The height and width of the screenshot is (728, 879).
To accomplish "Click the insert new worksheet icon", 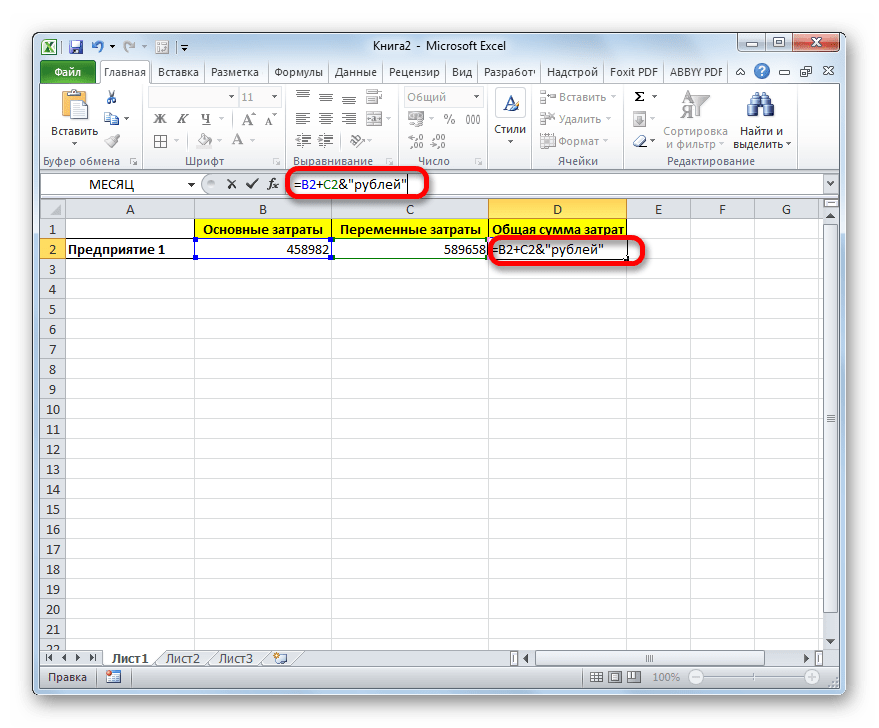I will (280, 659).
